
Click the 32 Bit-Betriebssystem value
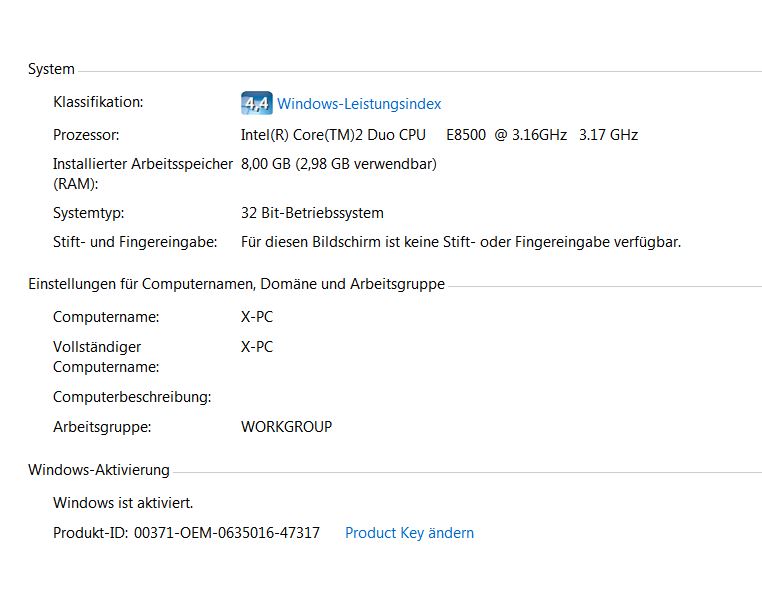point(312,213)
